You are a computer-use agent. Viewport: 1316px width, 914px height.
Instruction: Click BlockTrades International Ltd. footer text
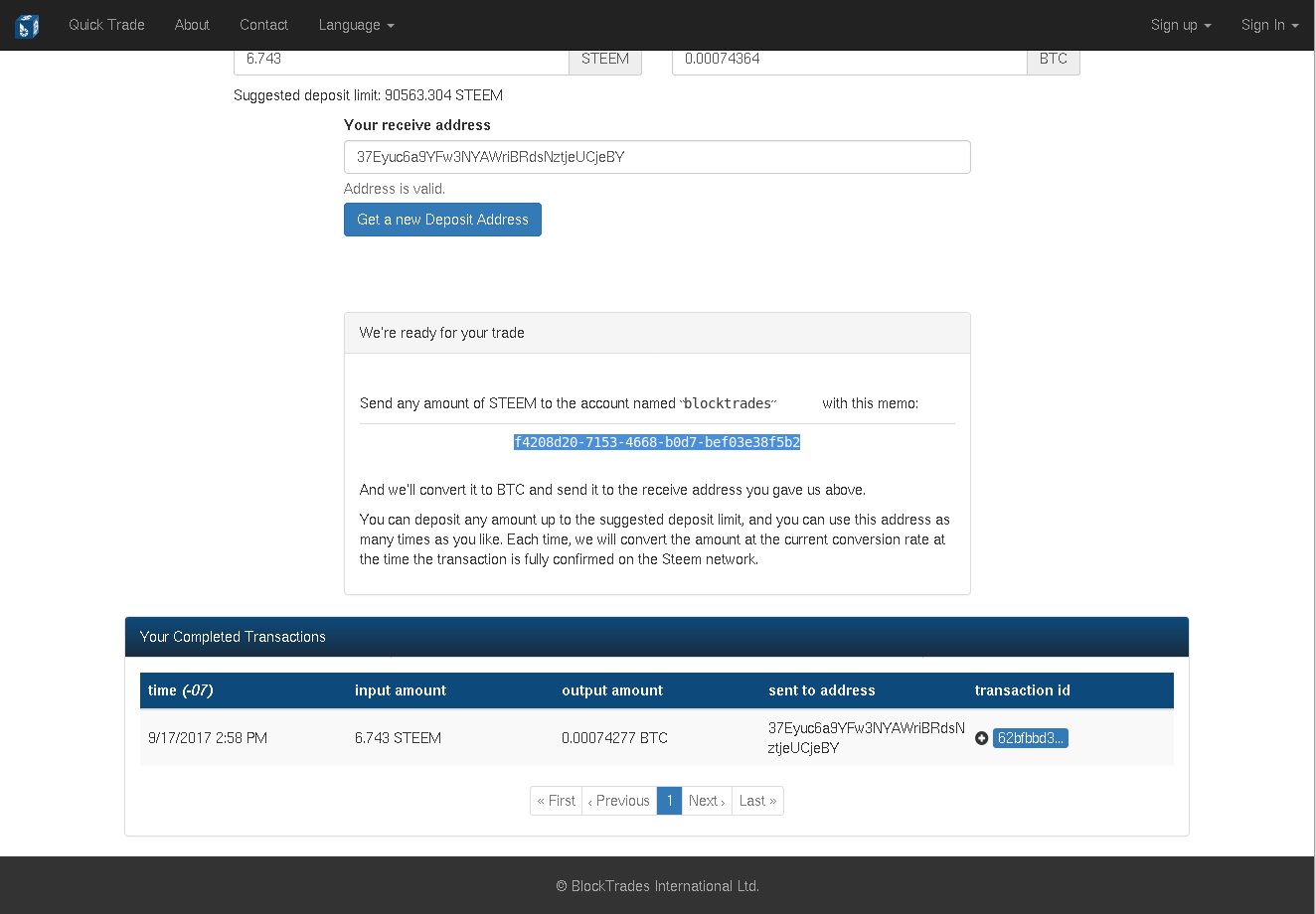(657, 886)
